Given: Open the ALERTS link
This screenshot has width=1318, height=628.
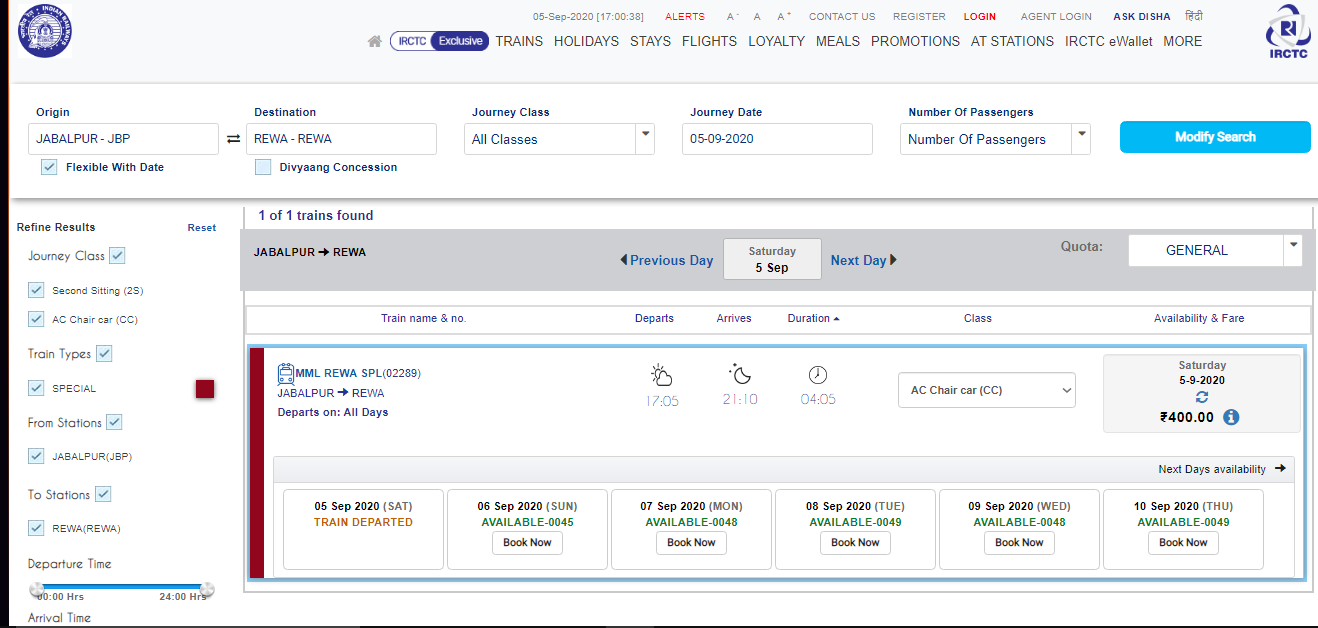Looking at the screenshot, I should click(x=685, y=17).
